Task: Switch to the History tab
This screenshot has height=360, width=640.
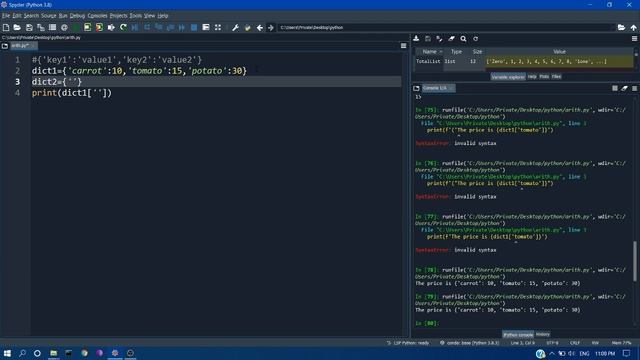Action: click(x=542, y=334)
